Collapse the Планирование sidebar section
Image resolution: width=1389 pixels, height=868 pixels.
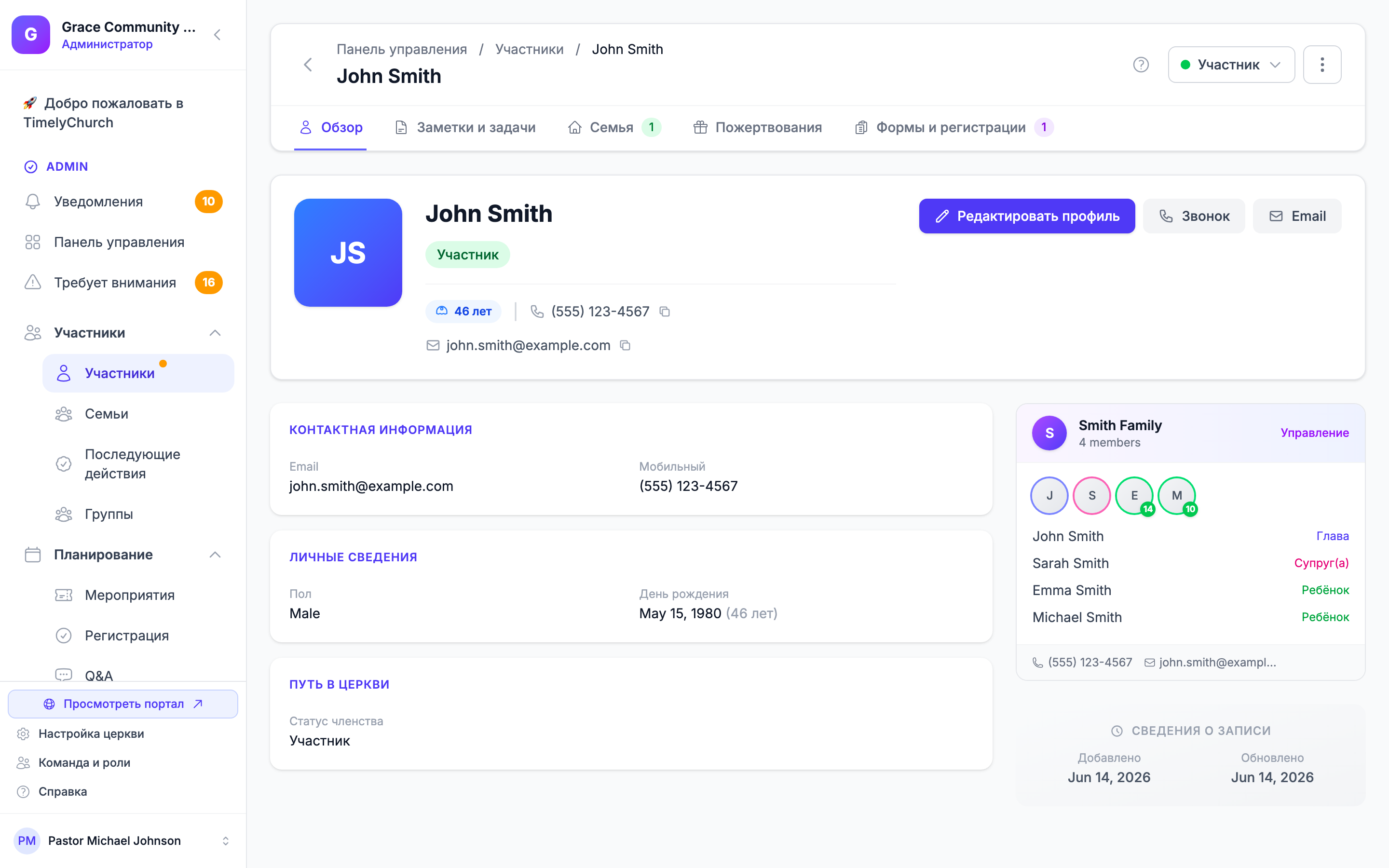(215, 555)
